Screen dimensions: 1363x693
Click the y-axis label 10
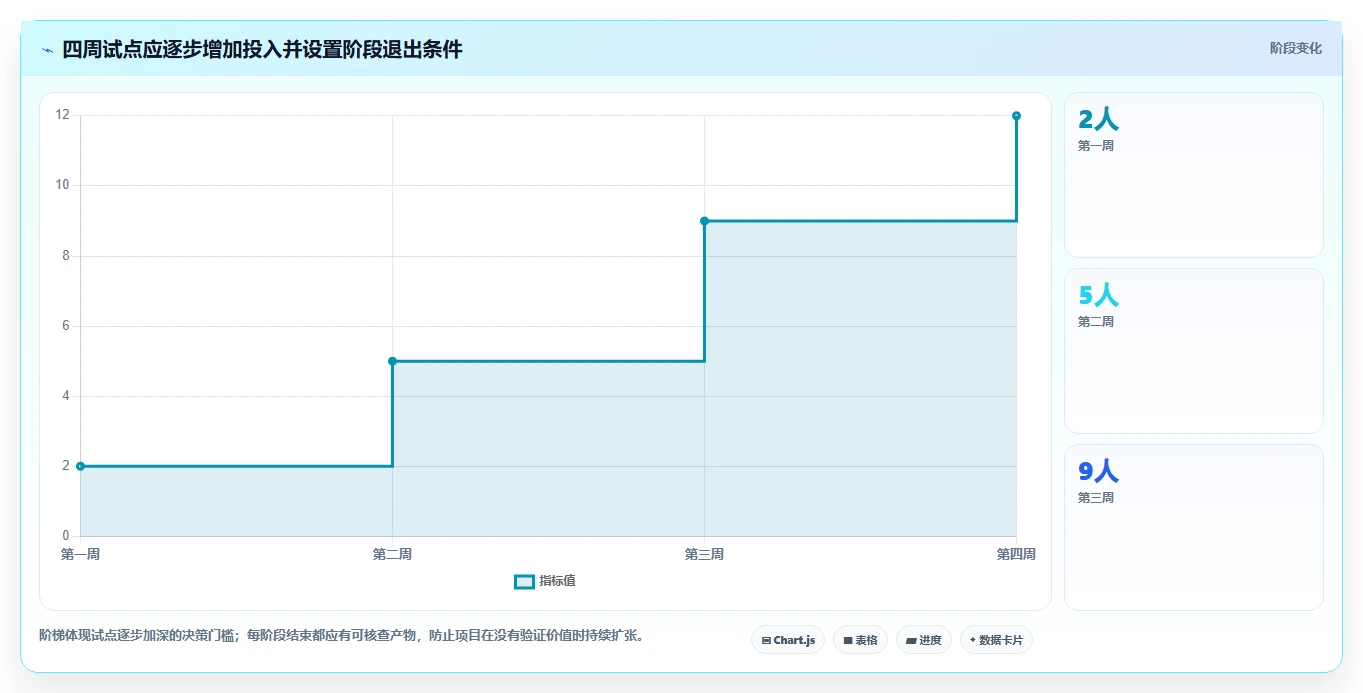63,185
